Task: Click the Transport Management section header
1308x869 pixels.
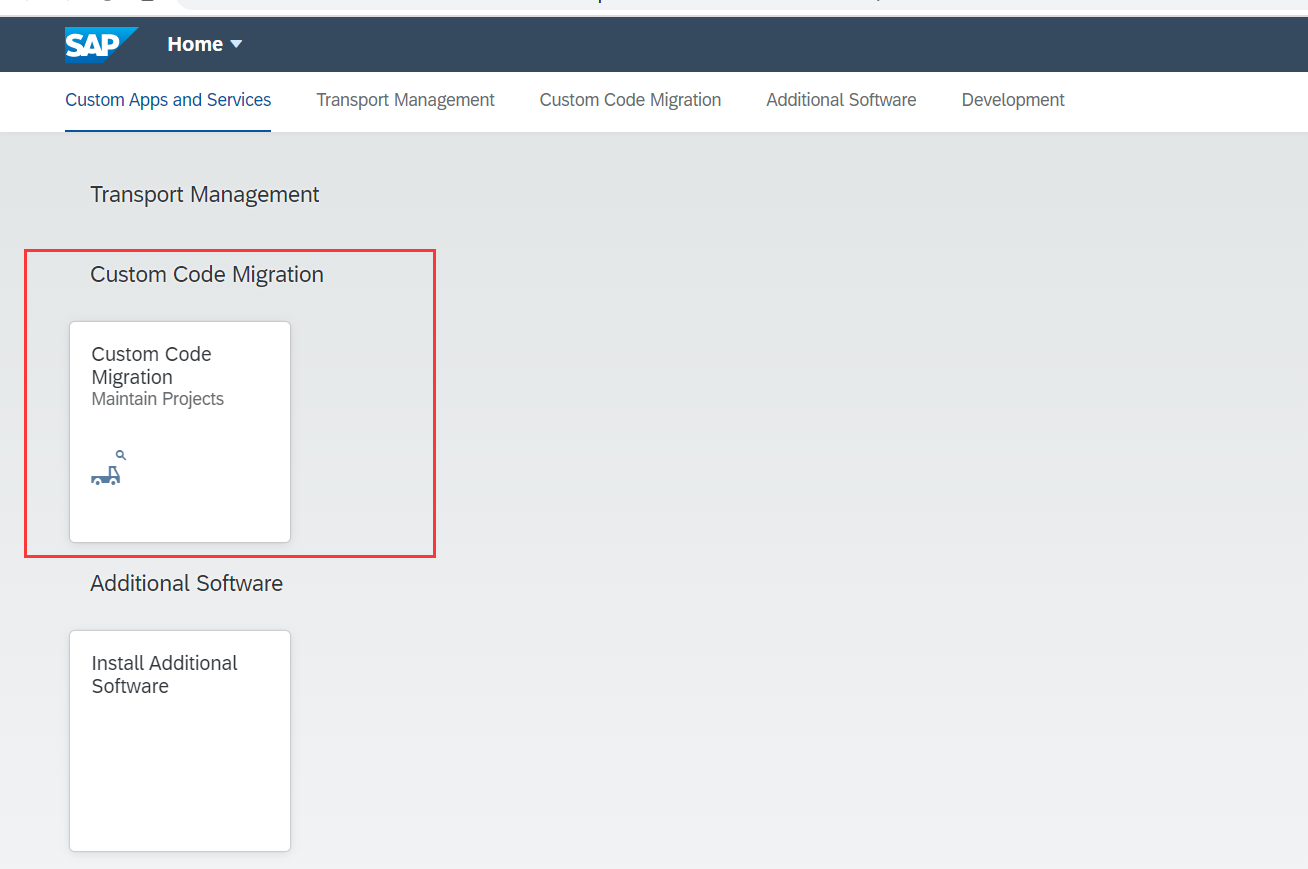Action: pos(204,194)
